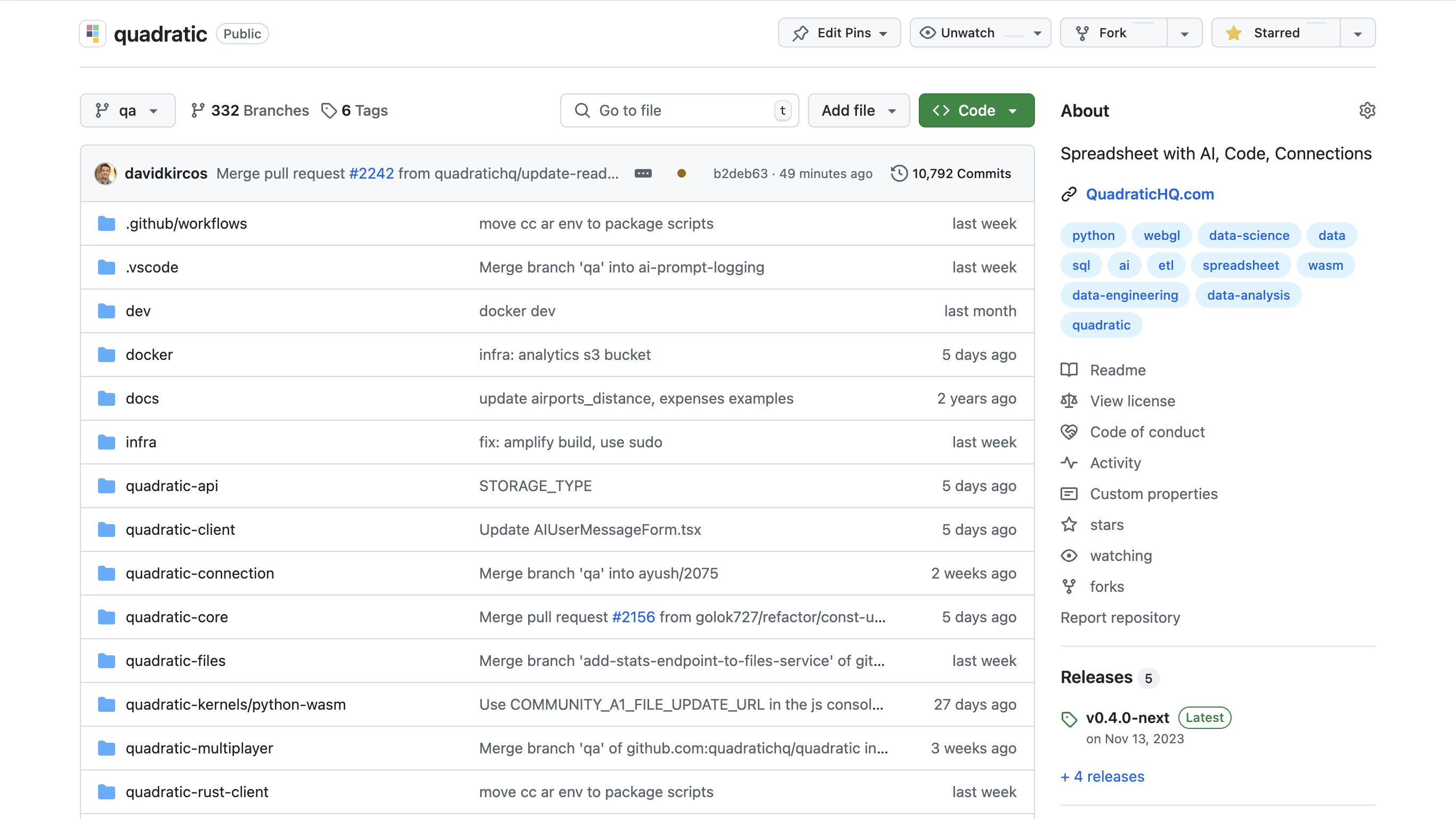Open the Fork options dropdown arrow
The width and height of the screenshot is (1456, 819).
pyautogui.click(x=1184, y=33)
